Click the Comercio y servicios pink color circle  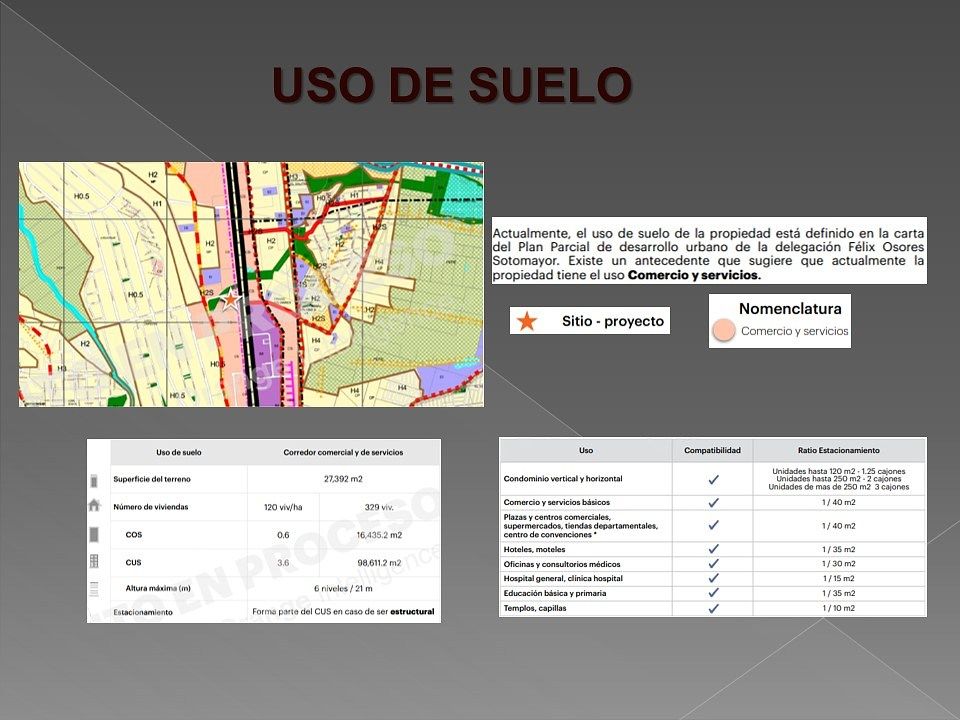tap(725, 332)
